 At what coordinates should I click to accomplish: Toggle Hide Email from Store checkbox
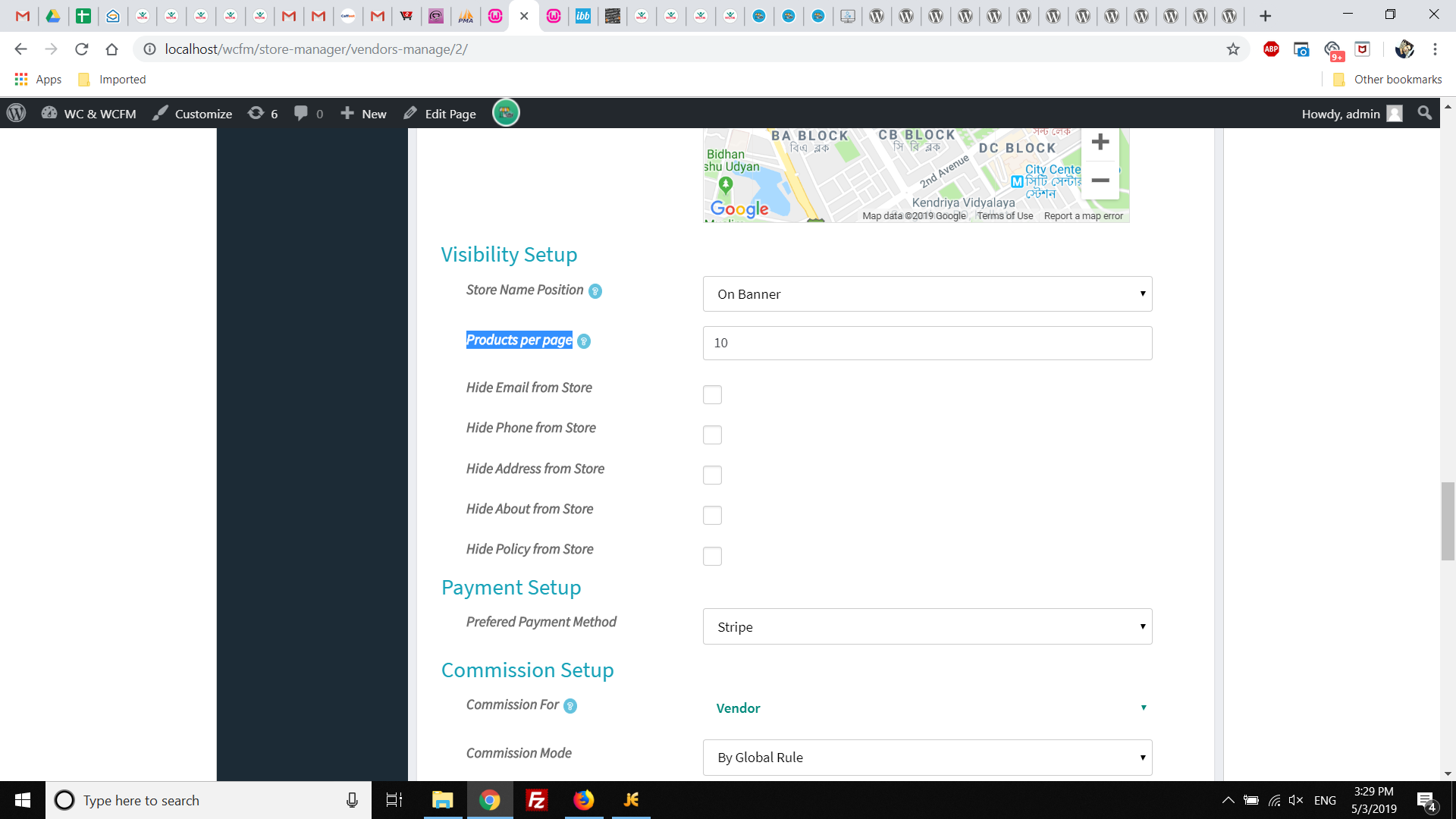pyautogui.click(x=712, y=395)
